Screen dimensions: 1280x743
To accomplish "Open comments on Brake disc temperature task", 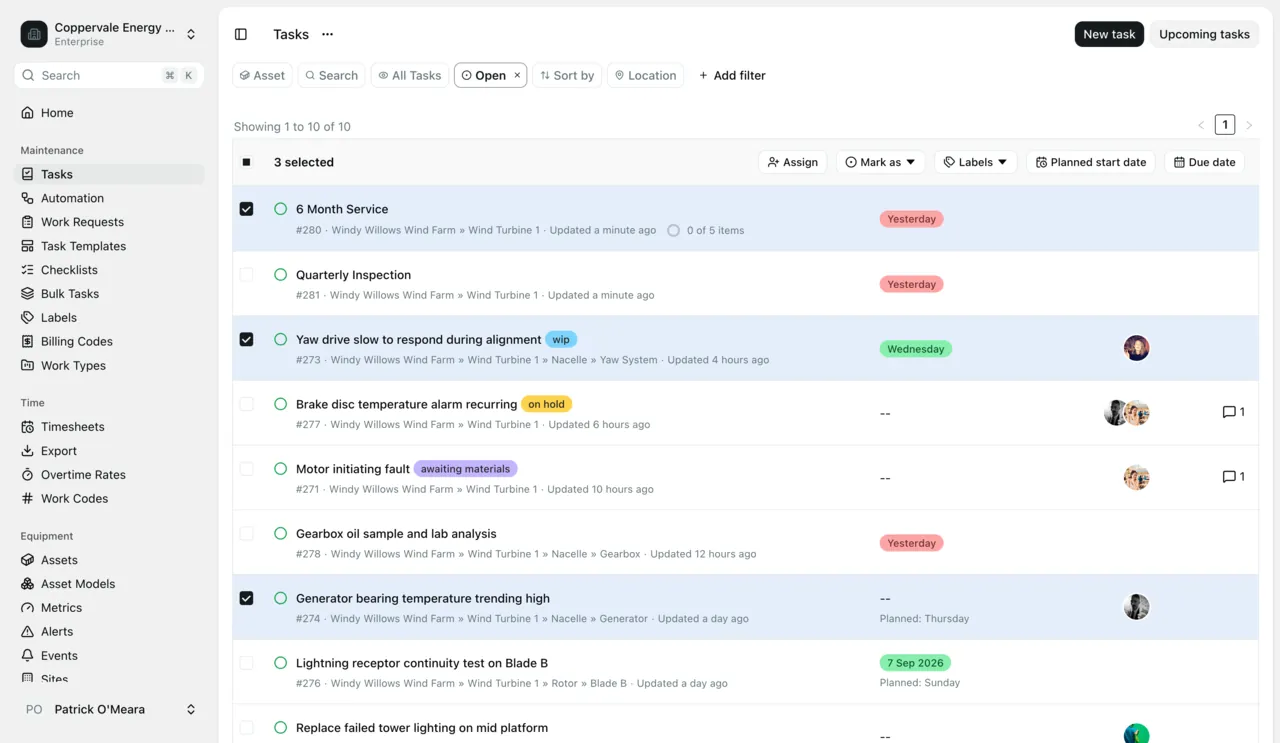I will click(x=1234, y=412).
